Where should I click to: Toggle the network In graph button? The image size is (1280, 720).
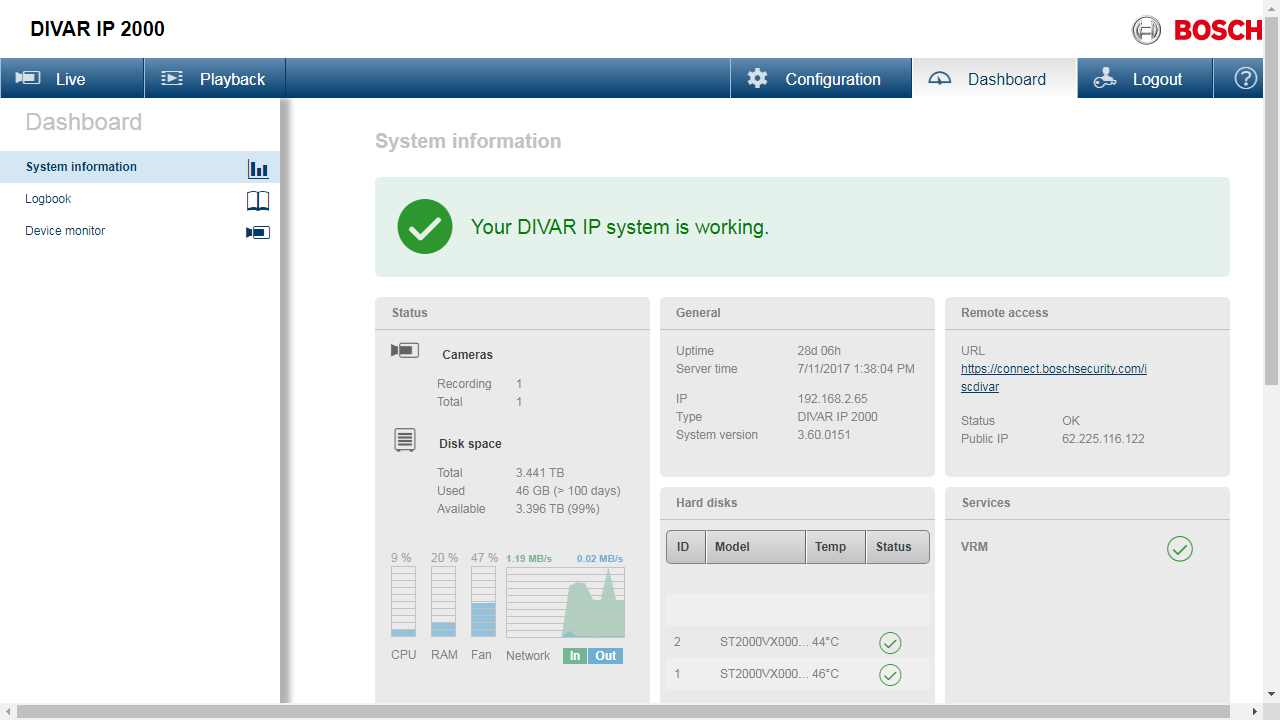(x=575, y=656)
